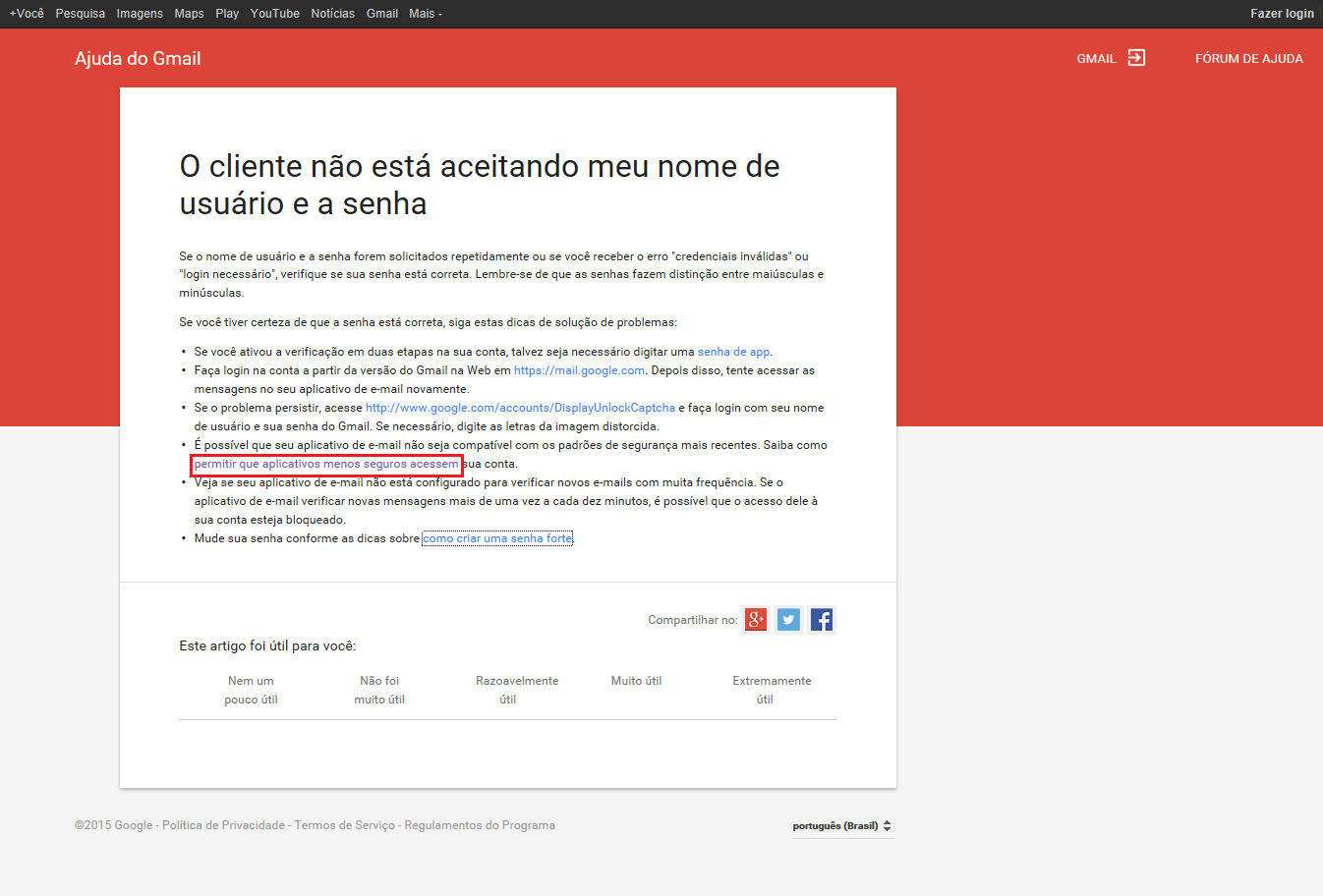This screenshot has width=1323, height=896.
Task: Share article on Twitter
Action: pyautogui.click(x=788, y=620)
